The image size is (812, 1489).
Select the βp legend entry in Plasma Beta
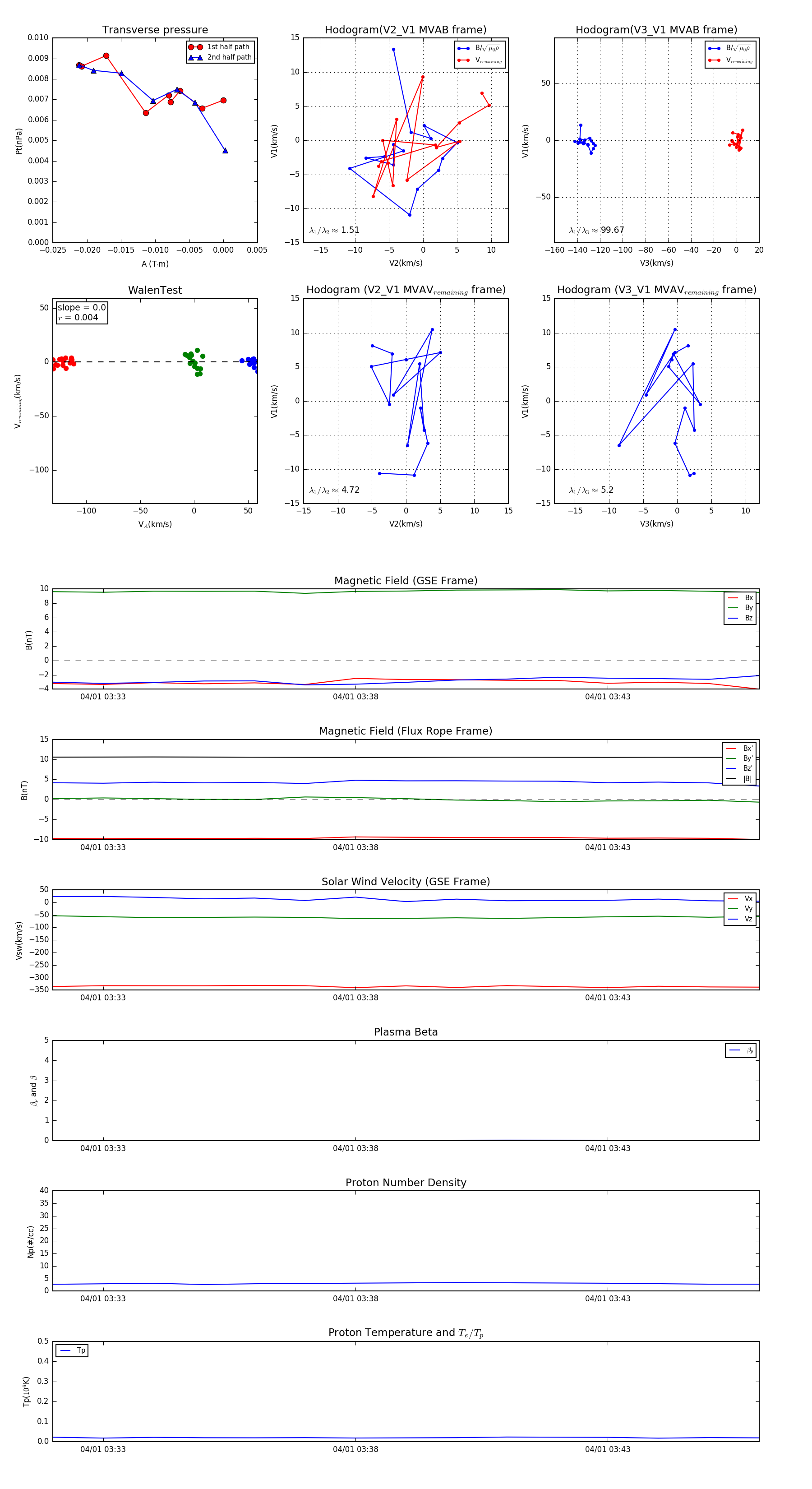point(741,1050)
